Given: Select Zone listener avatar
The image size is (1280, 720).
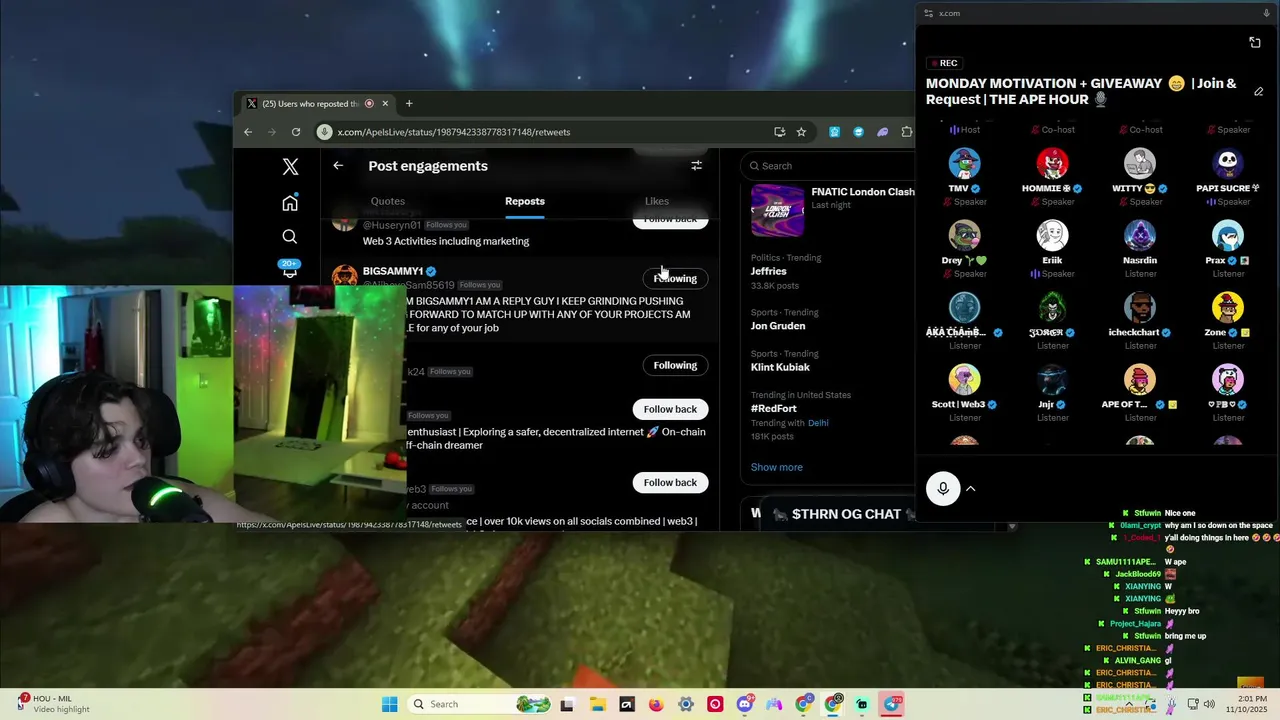Looking at the screenshot, I should click(x=1228, y=307).
